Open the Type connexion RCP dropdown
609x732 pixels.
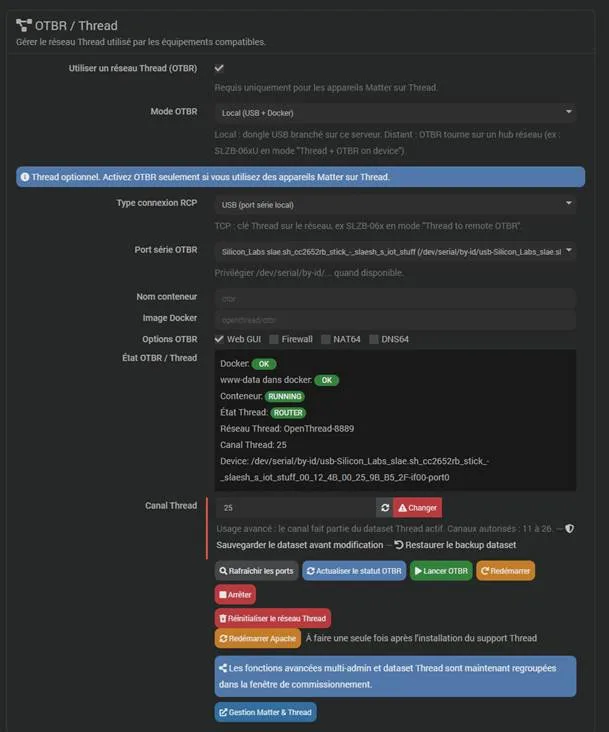tap(395, 204)
